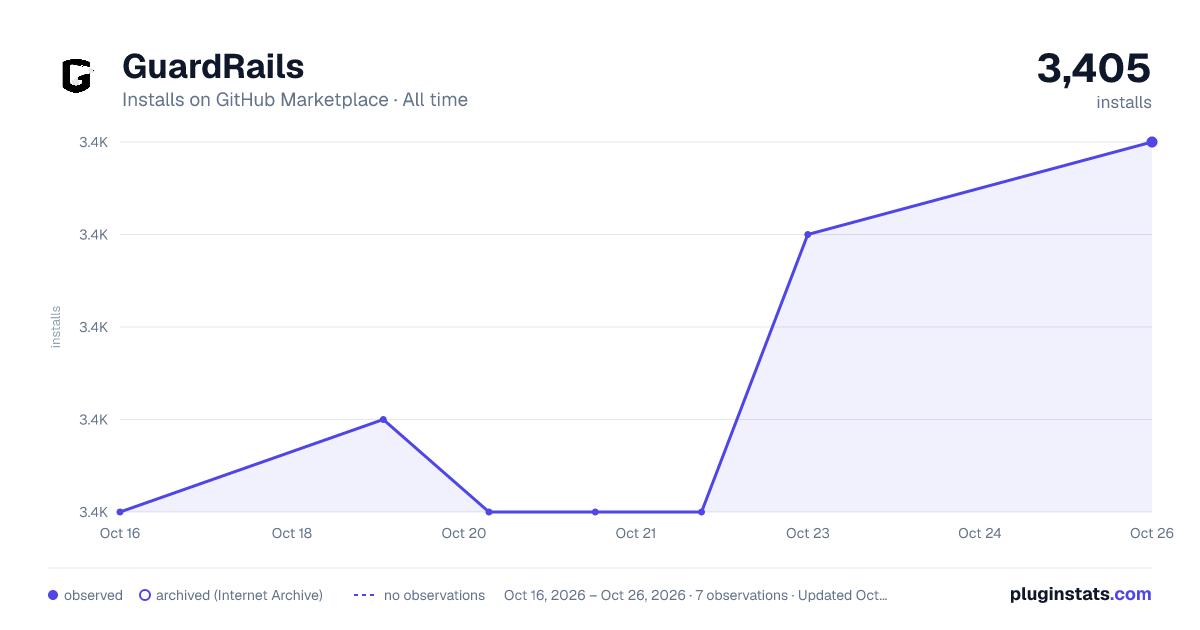Select the final data point at Oct 26
The width and height of the screenshot is (1200, 630).
pyautogui.click(x=1152, y=142)
